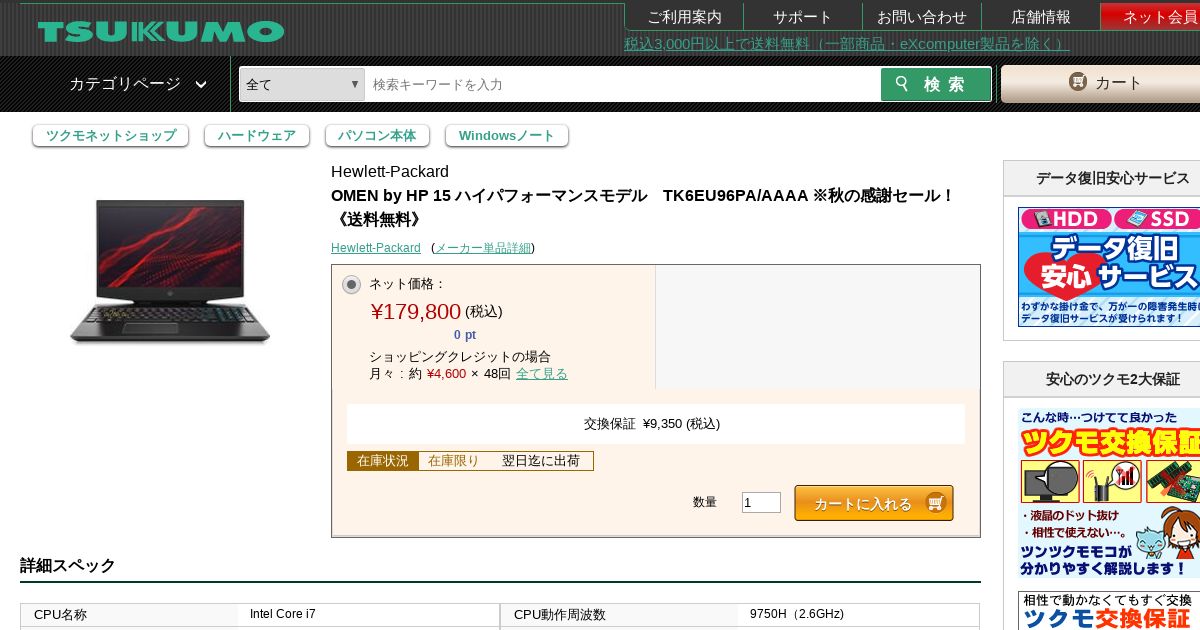Click the CPU名称 label cell

tap(130, 614)
